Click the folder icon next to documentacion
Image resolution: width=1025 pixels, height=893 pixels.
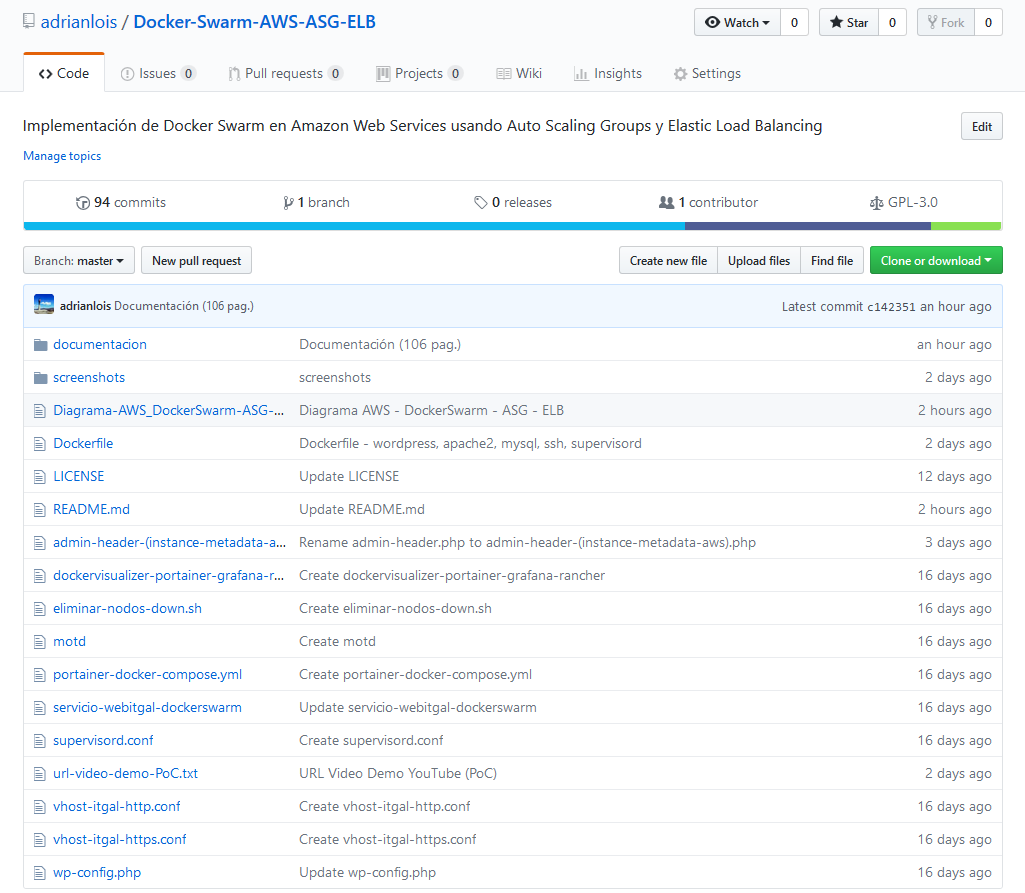[x=41, y=345]
